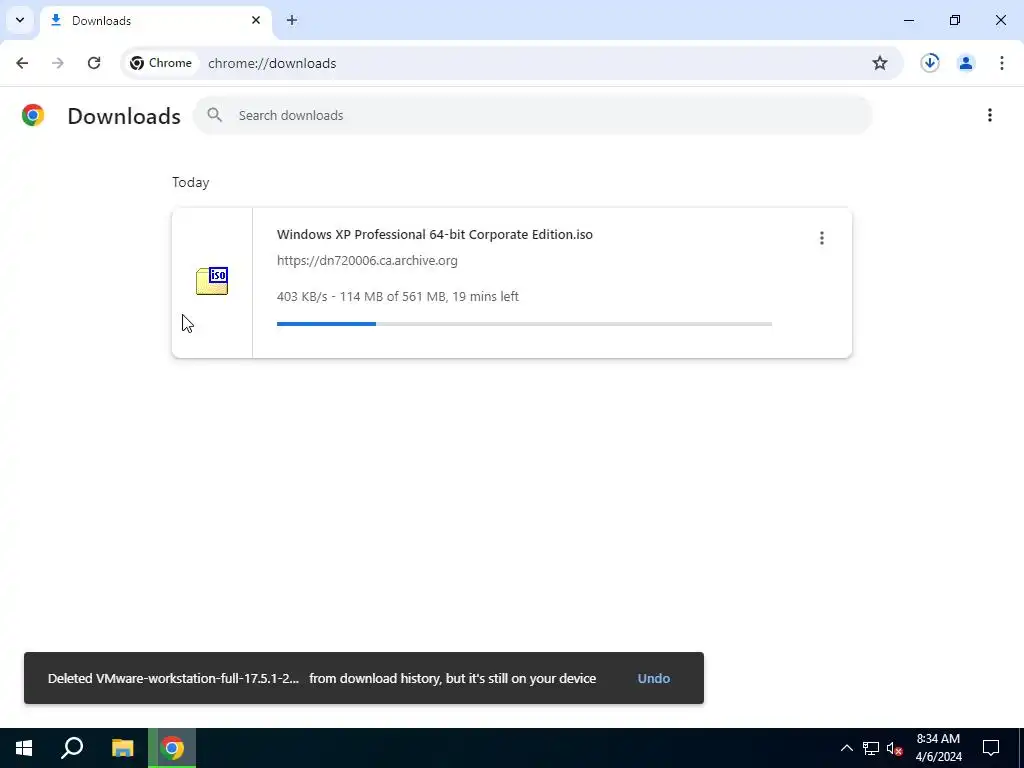Open Windows taskbar search
The image size is (1024, 768).
coord(72,748)
